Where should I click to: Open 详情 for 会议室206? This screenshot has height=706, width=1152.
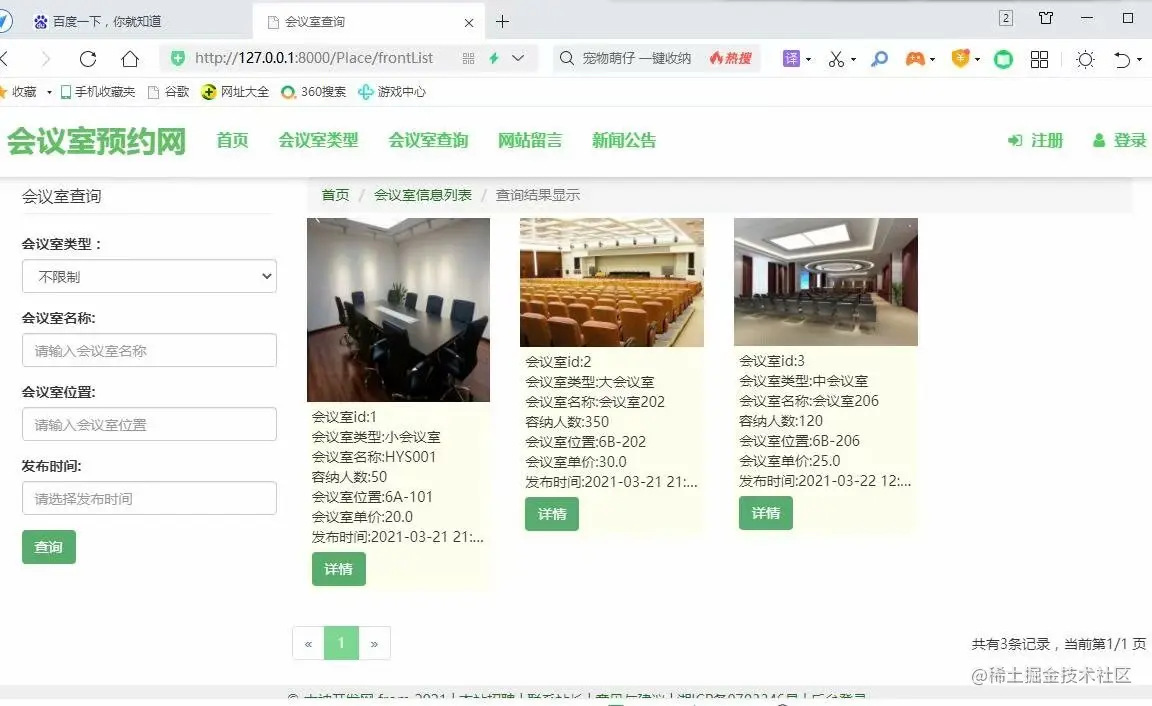766,513
